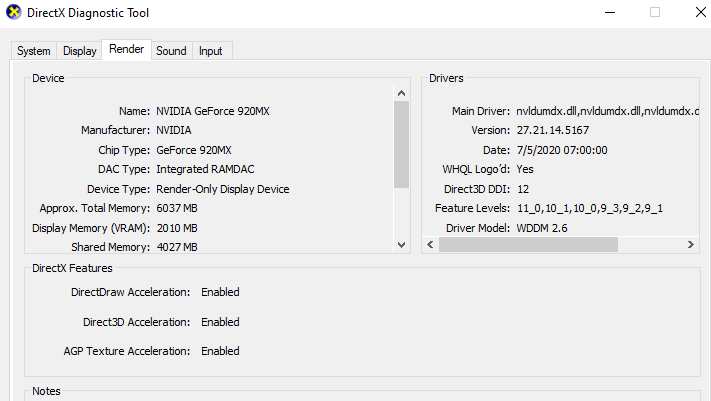Click the driver version 27.21.14.5167
711x401 pixels.
pyautogui.click(x=553, y=131)
